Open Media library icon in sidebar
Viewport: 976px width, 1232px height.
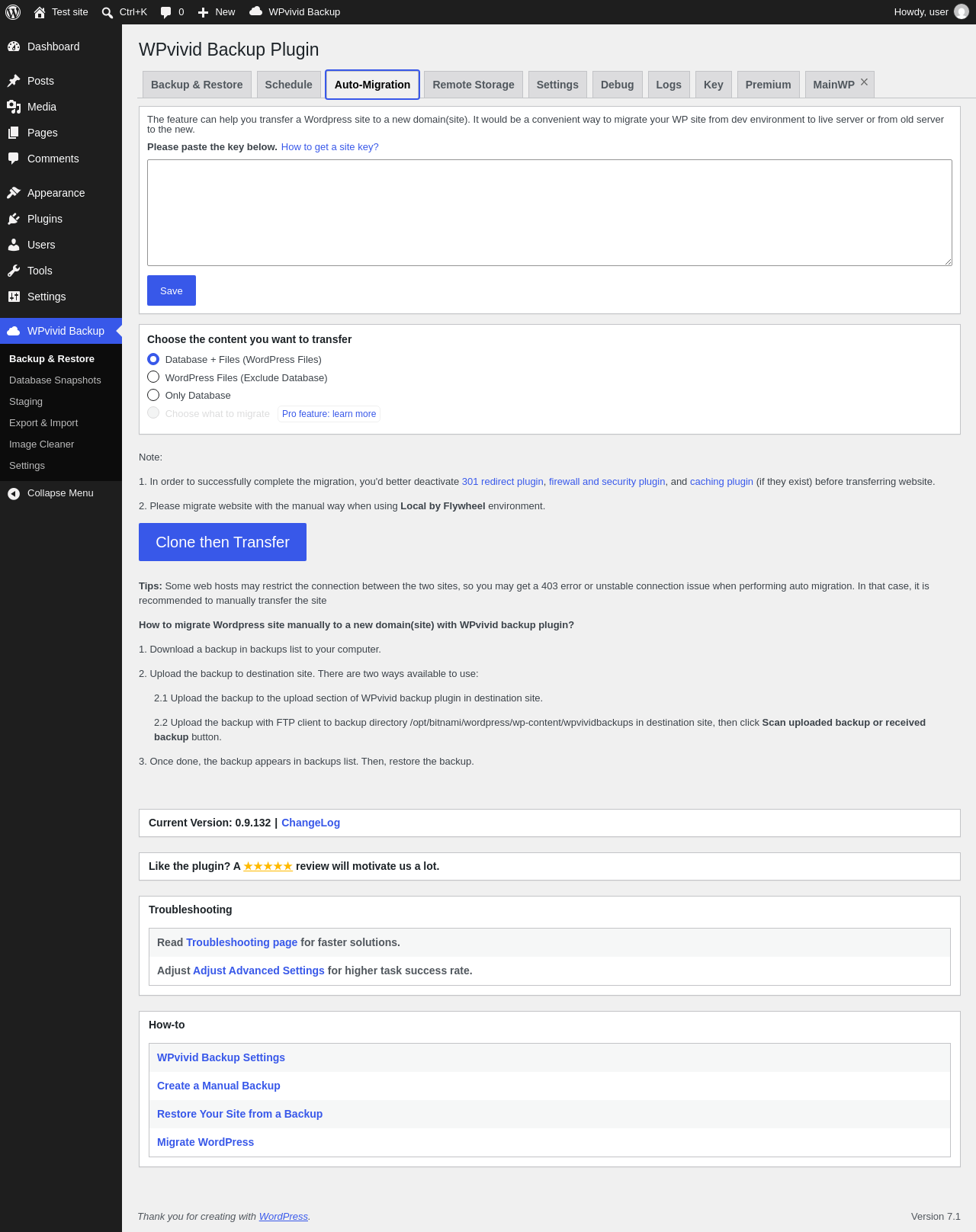point(14,107)
